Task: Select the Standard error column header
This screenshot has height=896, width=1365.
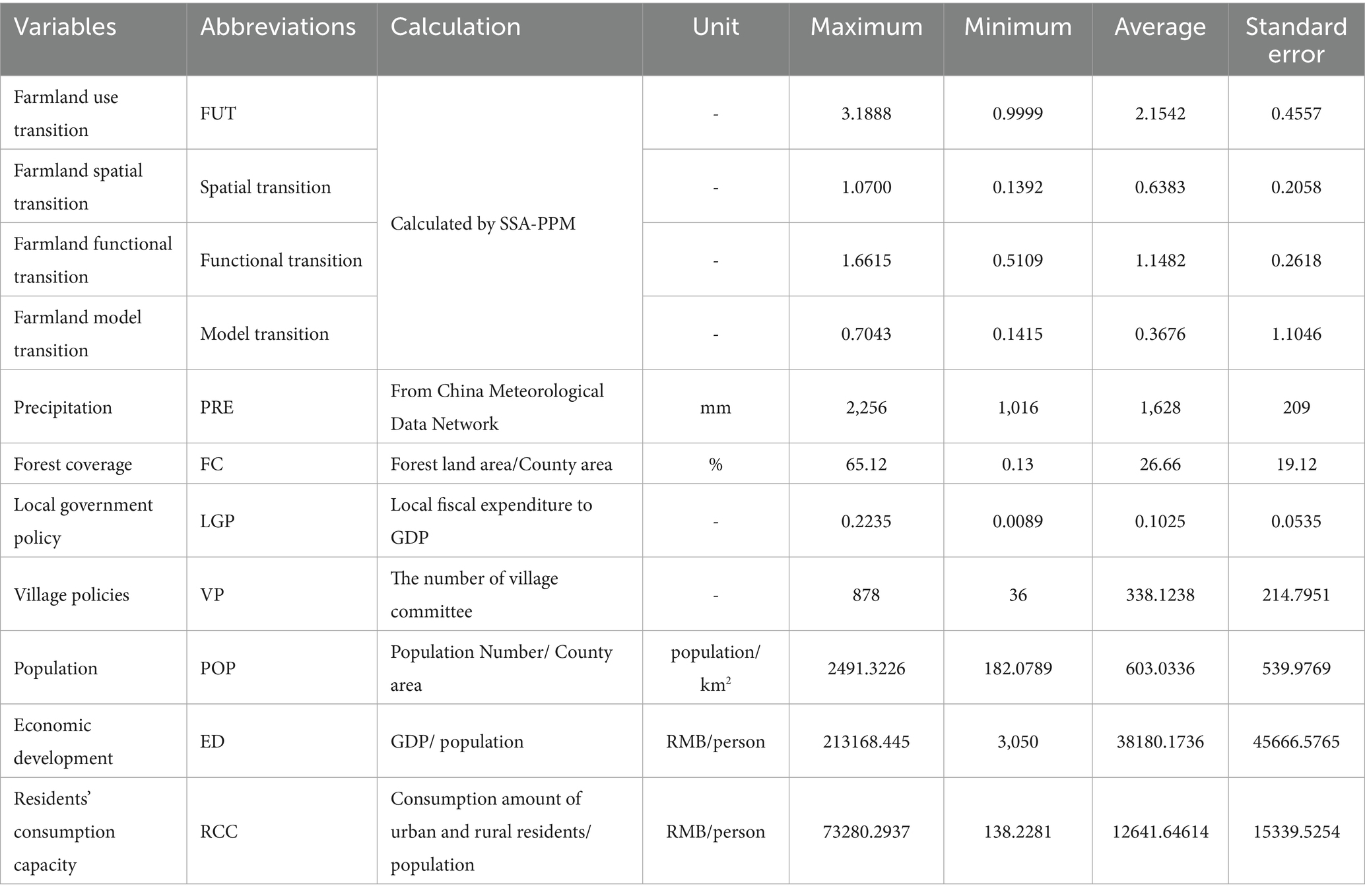Action: [1296, 40]
